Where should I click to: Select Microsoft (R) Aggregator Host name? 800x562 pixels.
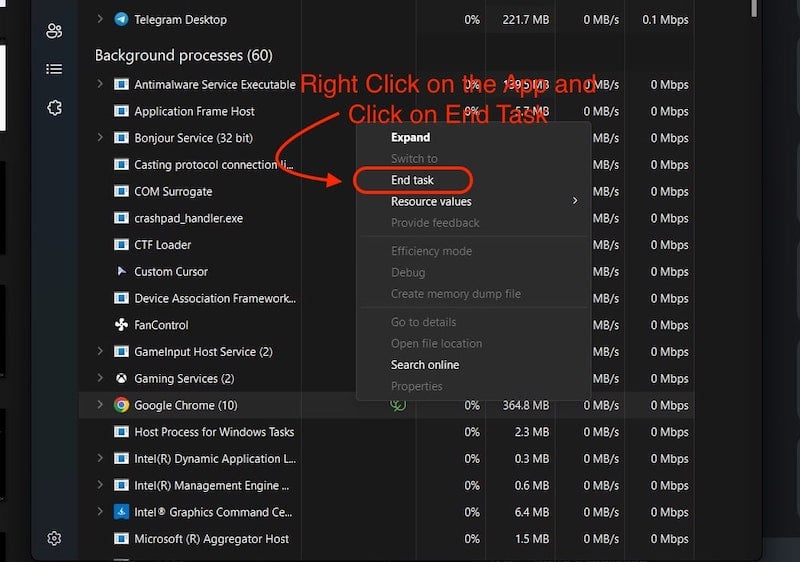click(211, 539)
